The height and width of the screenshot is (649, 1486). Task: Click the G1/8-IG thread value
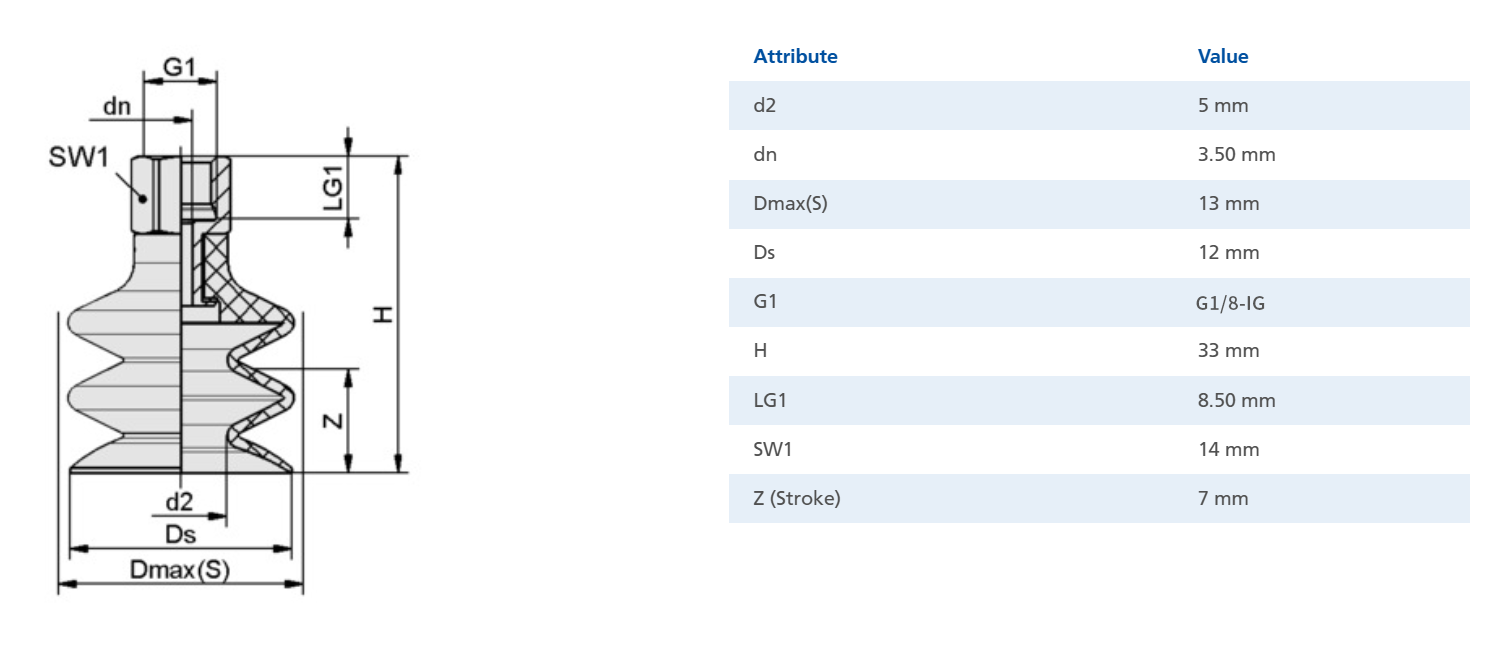point(1230,302)
